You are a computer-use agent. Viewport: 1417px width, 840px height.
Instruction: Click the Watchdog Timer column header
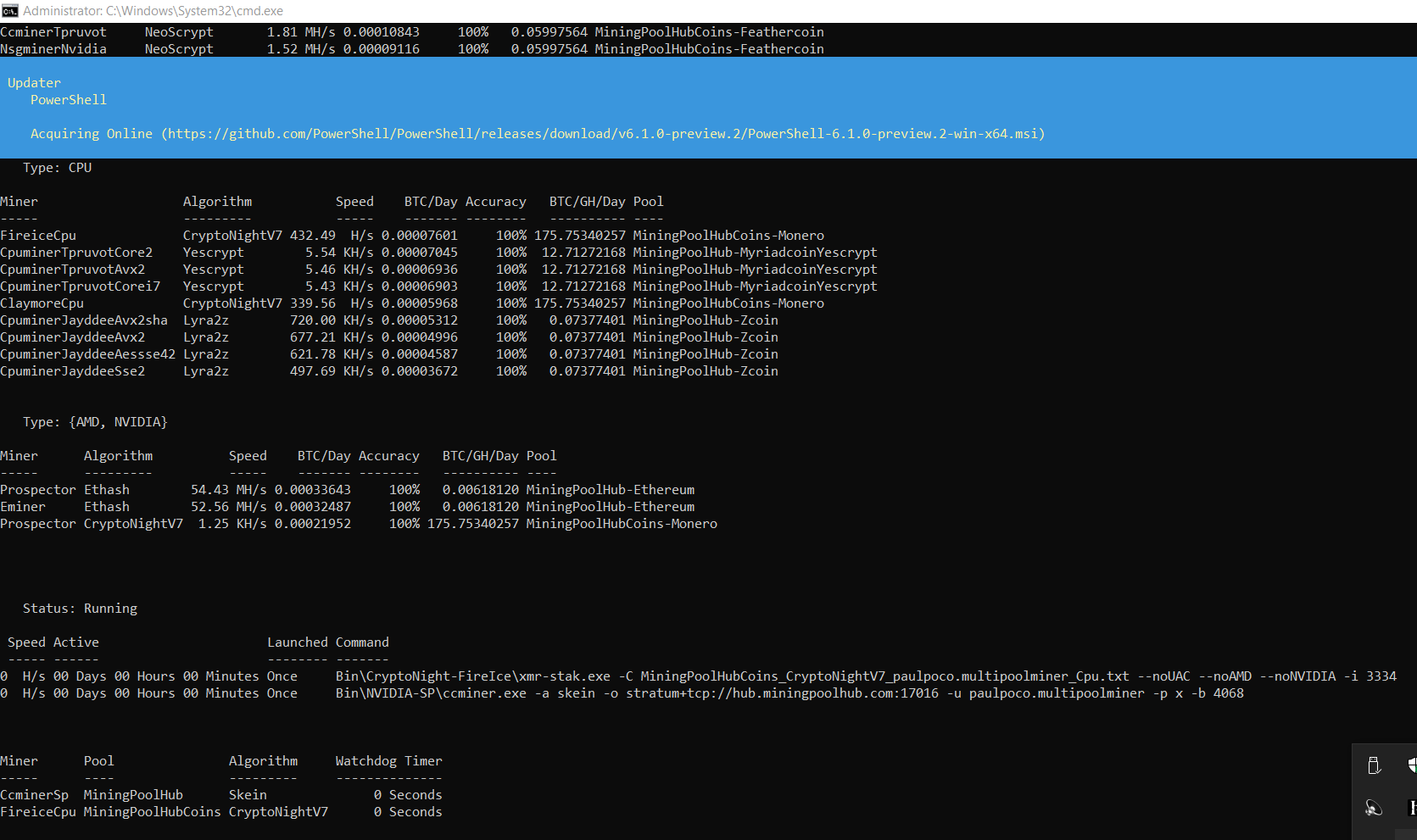[x=388, y=760]
